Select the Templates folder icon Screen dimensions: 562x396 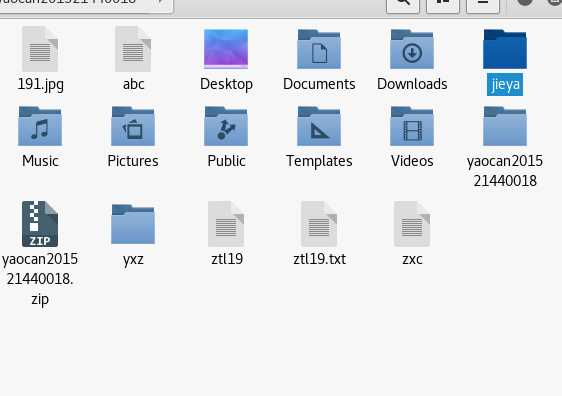pyautogui.click(x=319, y=126)
